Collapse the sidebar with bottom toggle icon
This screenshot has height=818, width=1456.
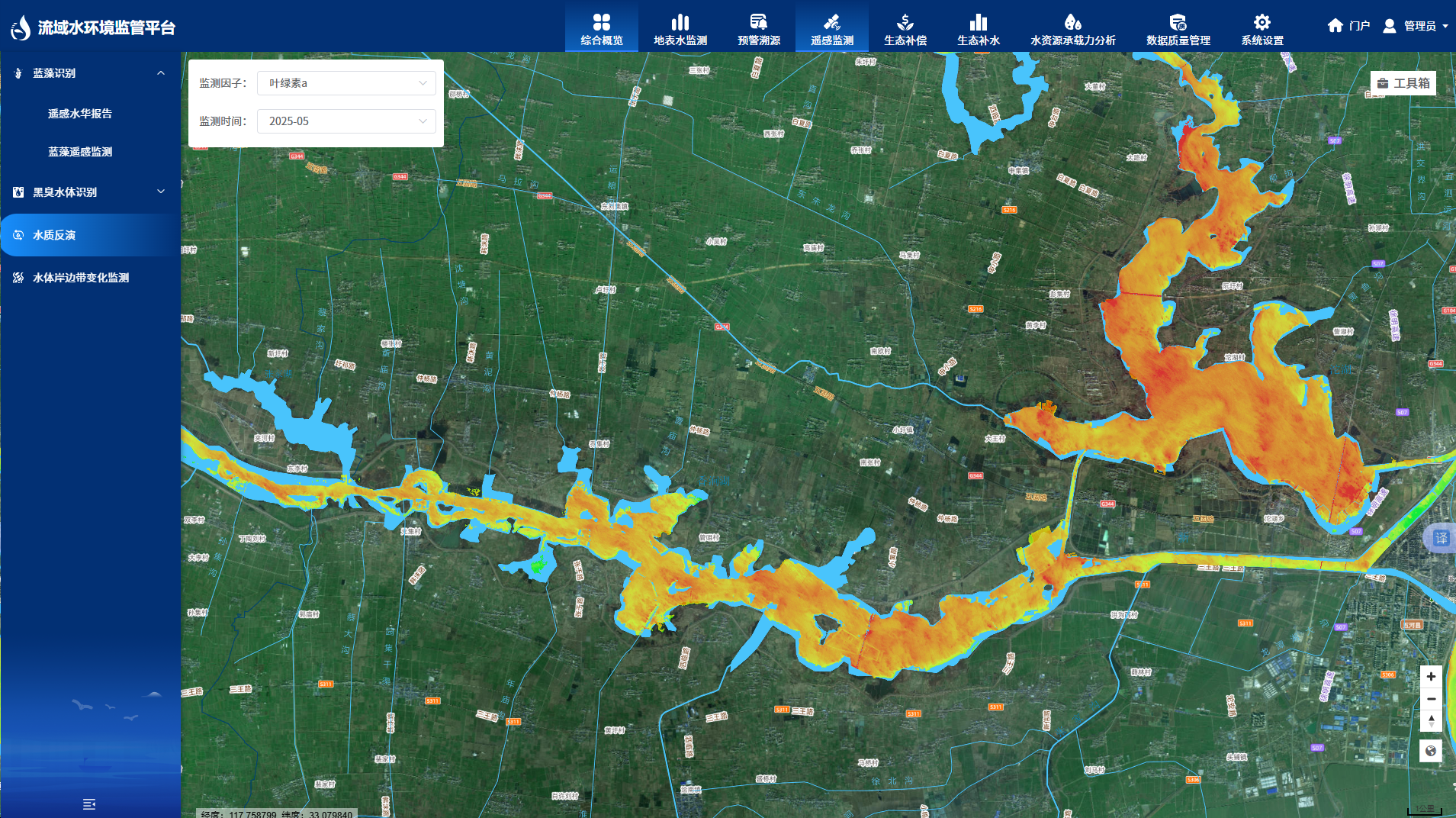click(89, 804)
